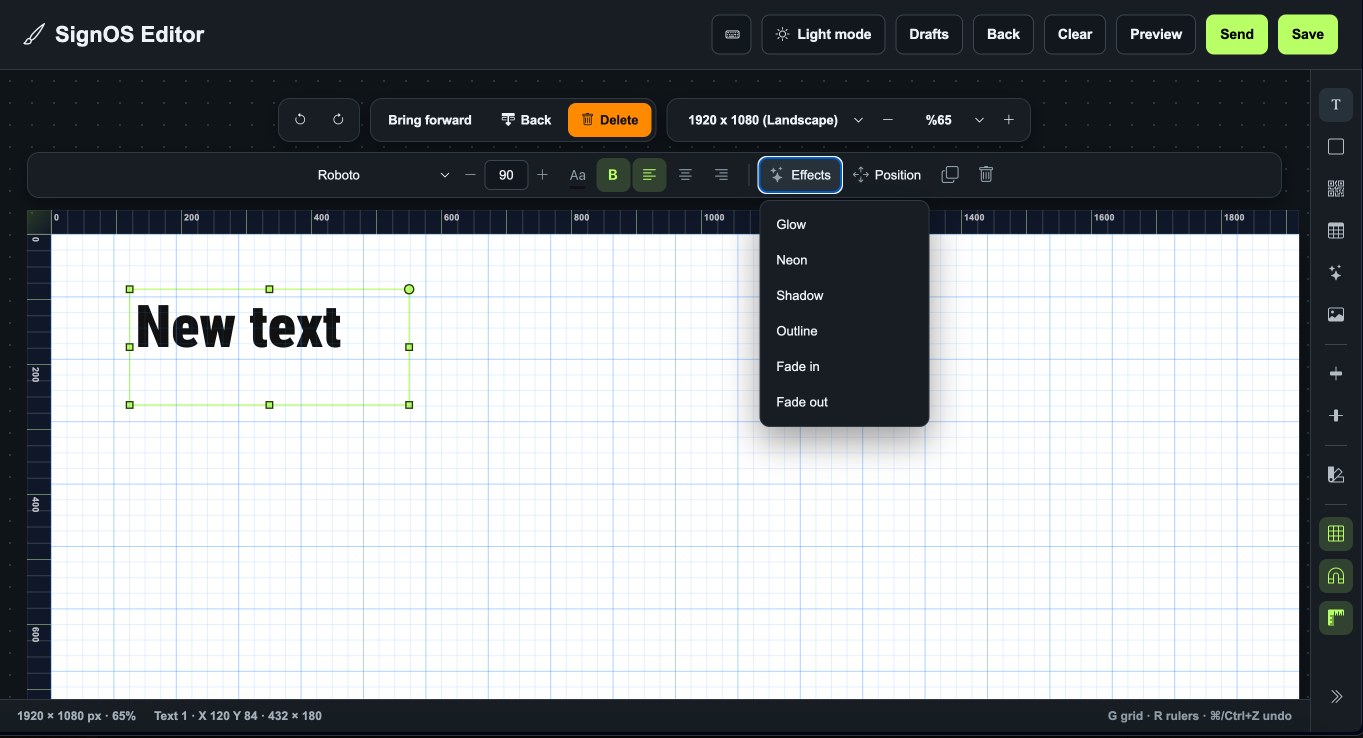Insert a table from the sidebar
Viewport: 1363px width, 738px height.
[x=1335, y=231]
